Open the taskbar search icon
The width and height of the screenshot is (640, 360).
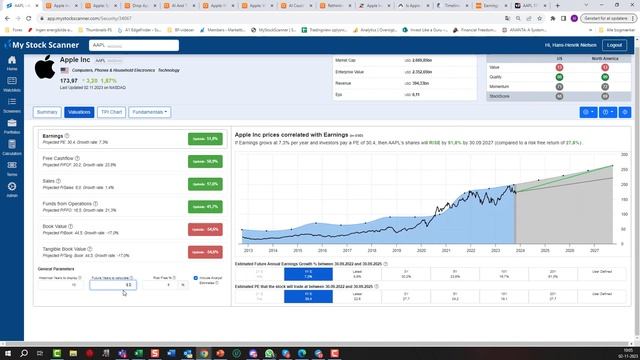24,353
